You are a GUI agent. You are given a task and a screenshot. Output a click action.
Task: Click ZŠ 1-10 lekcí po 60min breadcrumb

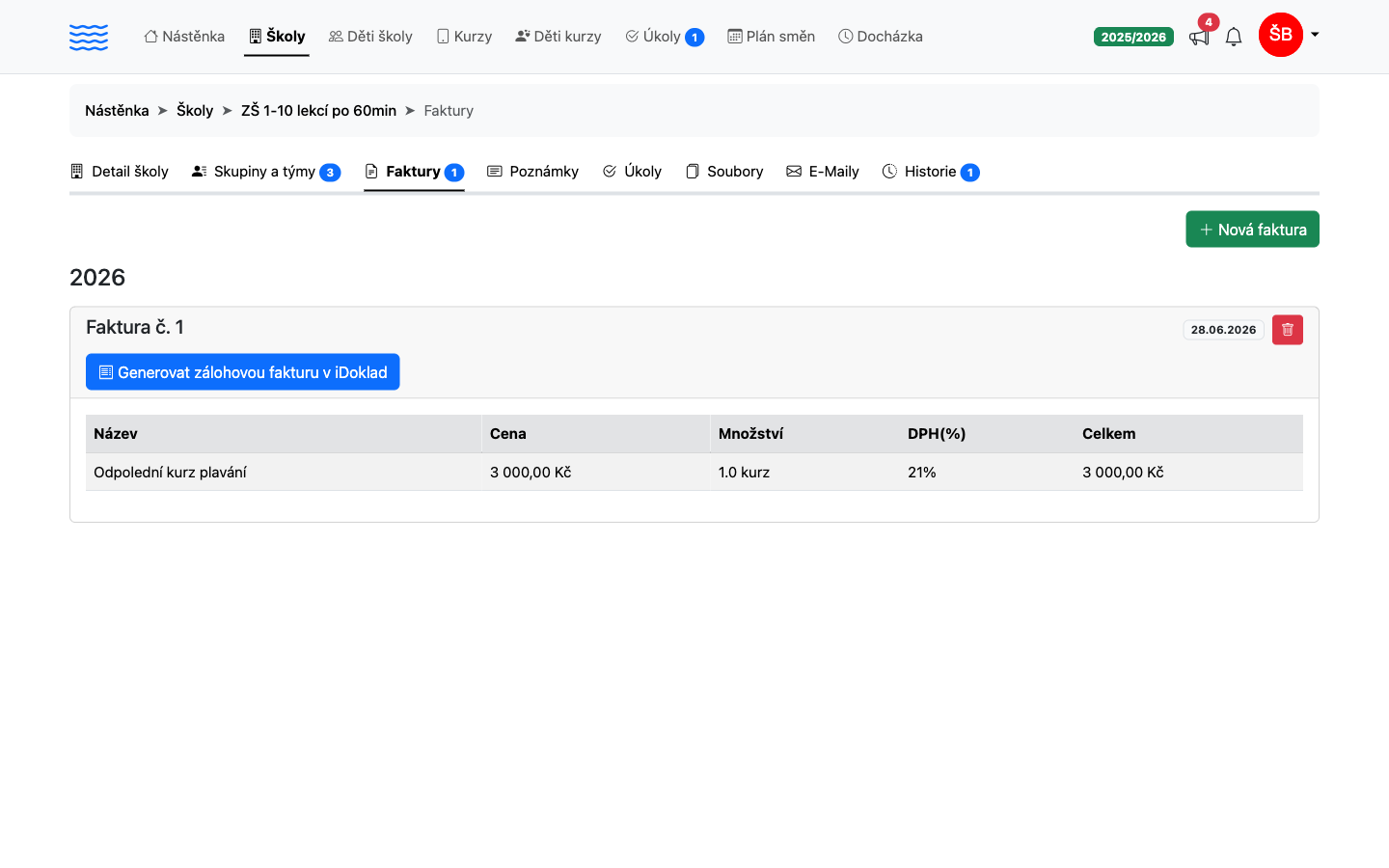(318, 111)
